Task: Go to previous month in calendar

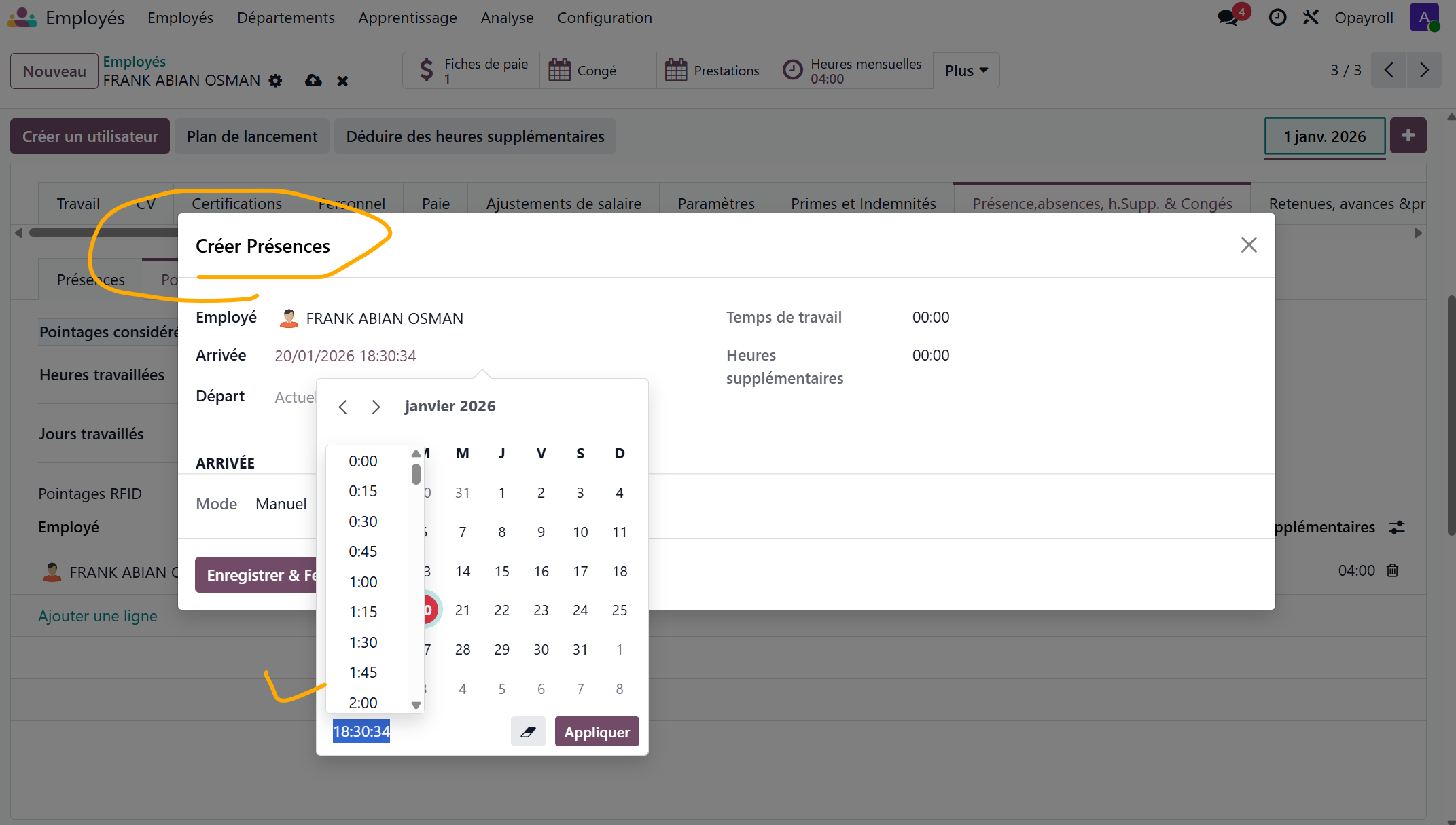Action: 342,407
